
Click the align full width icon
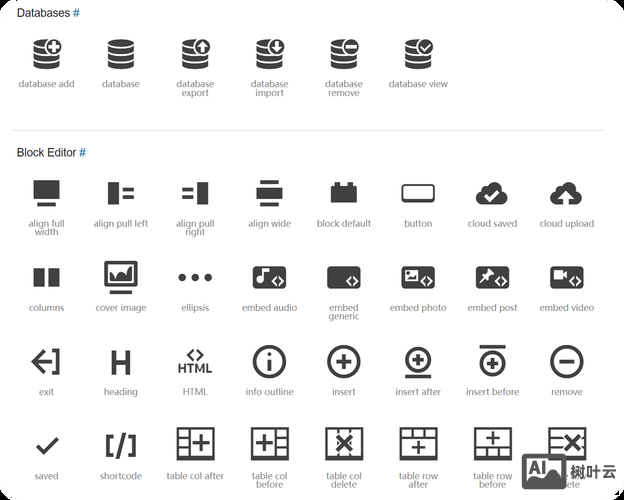click(47, 193)
